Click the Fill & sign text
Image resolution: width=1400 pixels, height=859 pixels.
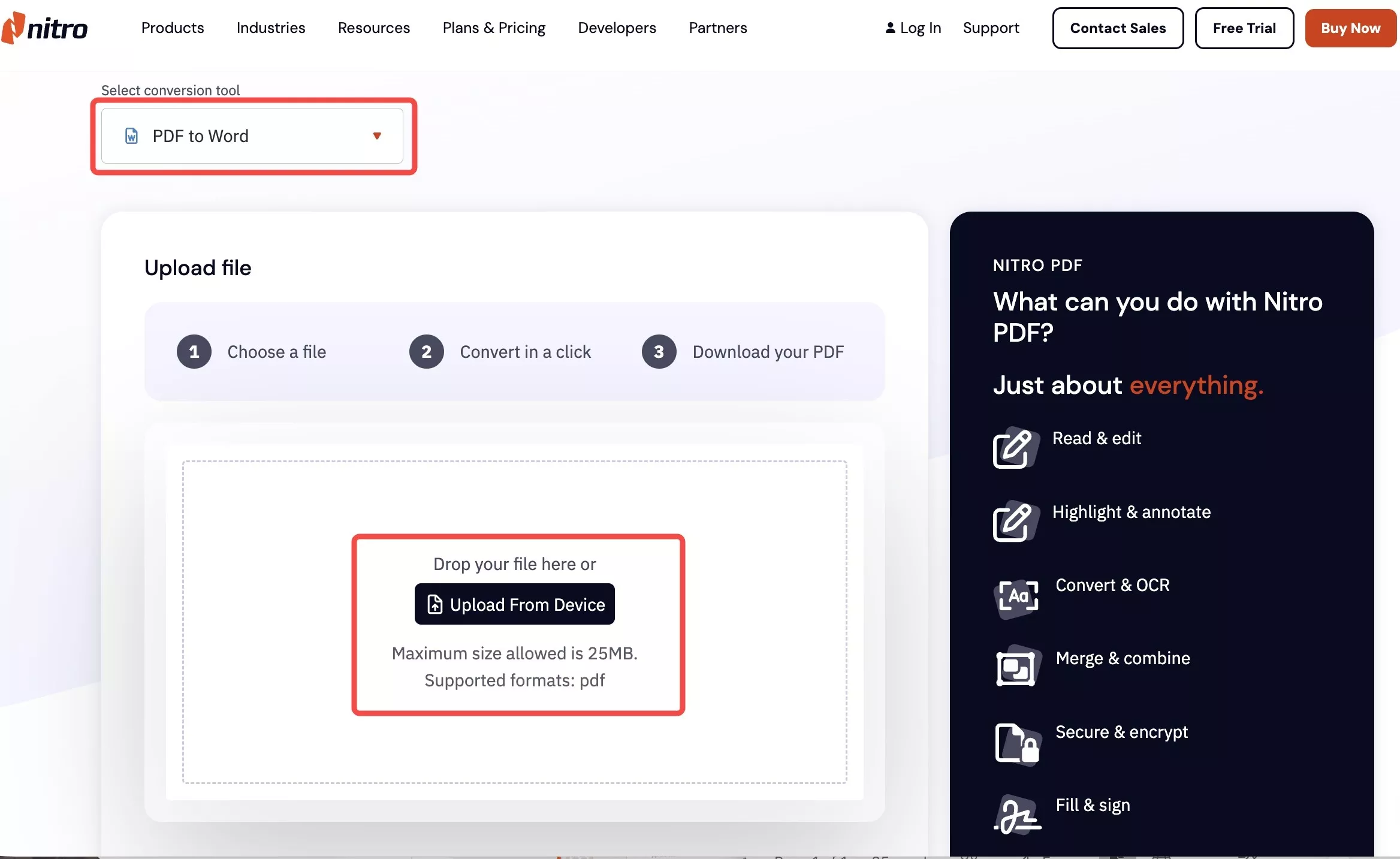pyautogui.click(x=1093, y=805)
